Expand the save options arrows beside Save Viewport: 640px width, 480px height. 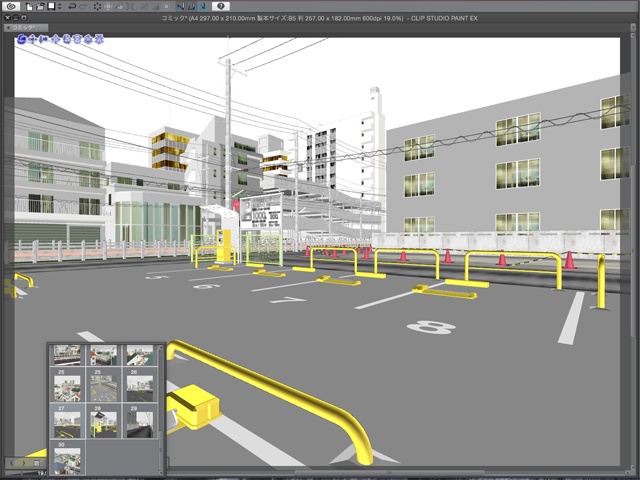coord(60,7)
